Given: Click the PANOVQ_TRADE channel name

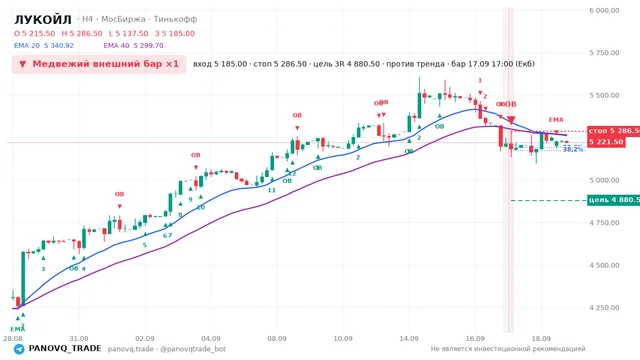Looking at the screenshot, I should (65, 349).
